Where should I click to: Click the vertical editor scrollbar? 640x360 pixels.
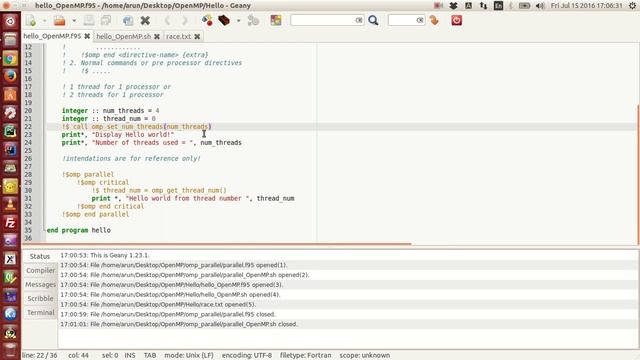click(638, 175)
